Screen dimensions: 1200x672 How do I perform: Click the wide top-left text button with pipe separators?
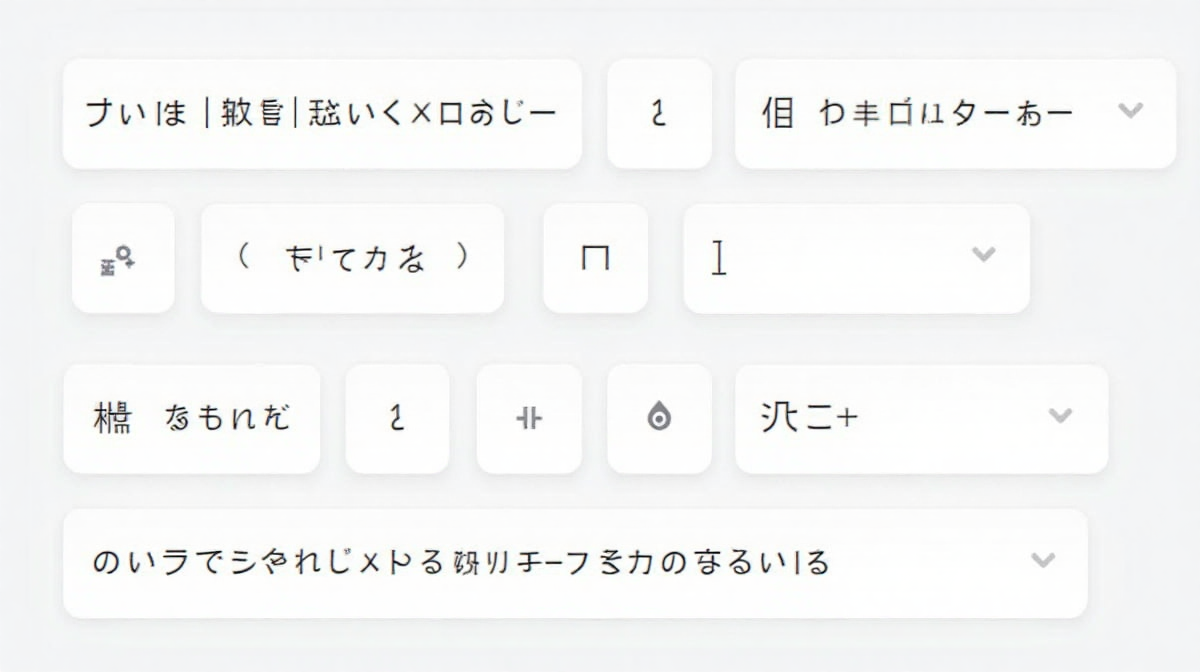point(321,113)
